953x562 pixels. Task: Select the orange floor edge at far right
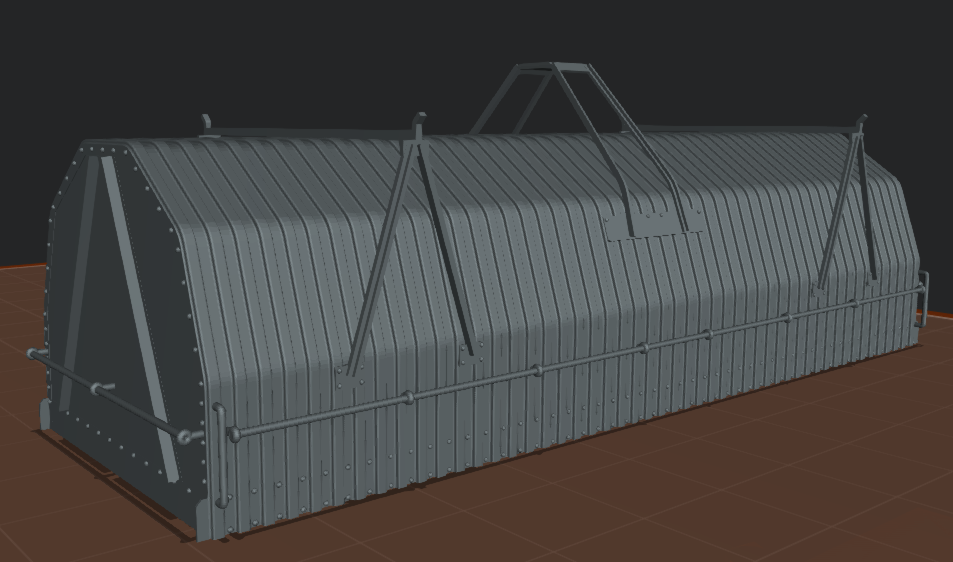click(x=940, y=316)
